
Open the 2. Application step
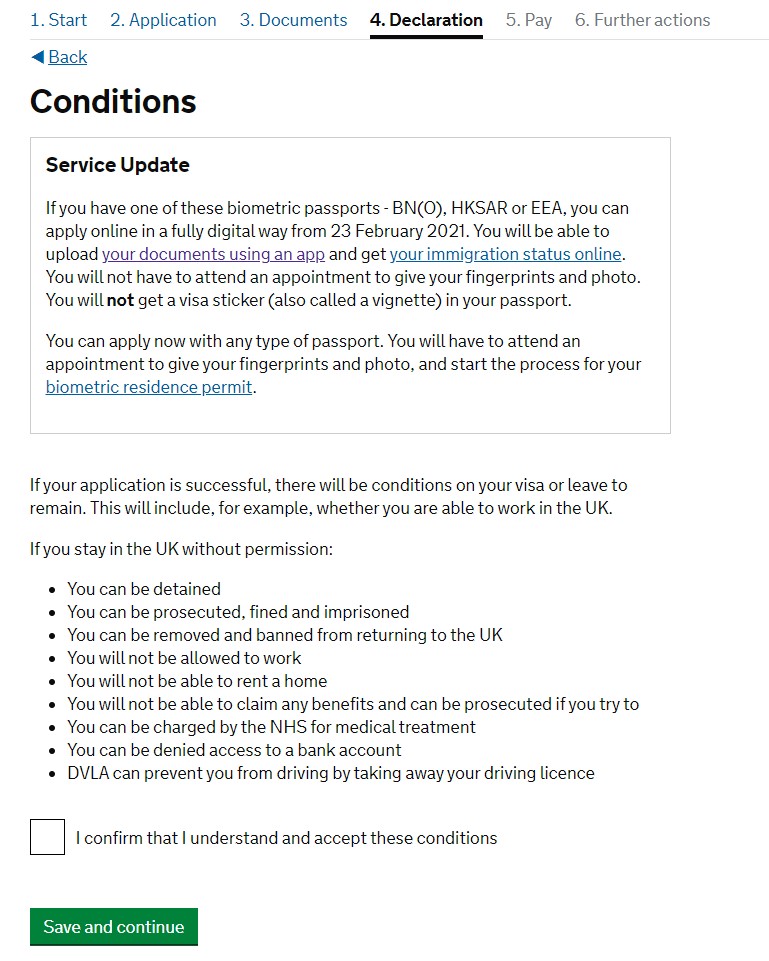tap(163, 20)
